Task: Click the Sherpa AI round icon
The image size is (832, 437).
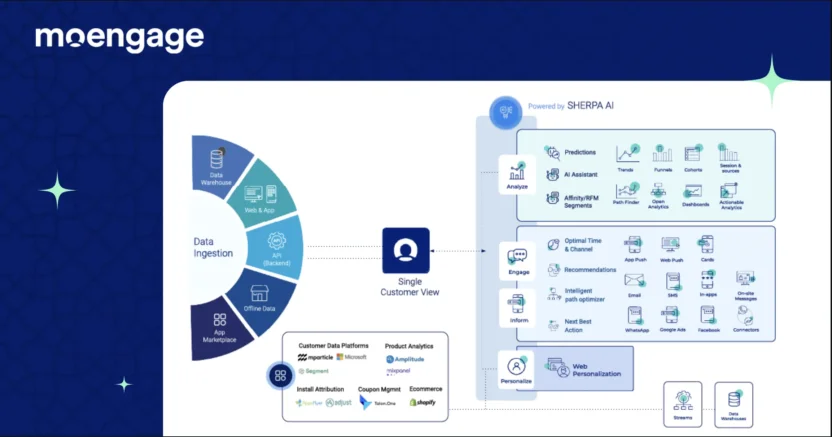Action: point(506,112)
